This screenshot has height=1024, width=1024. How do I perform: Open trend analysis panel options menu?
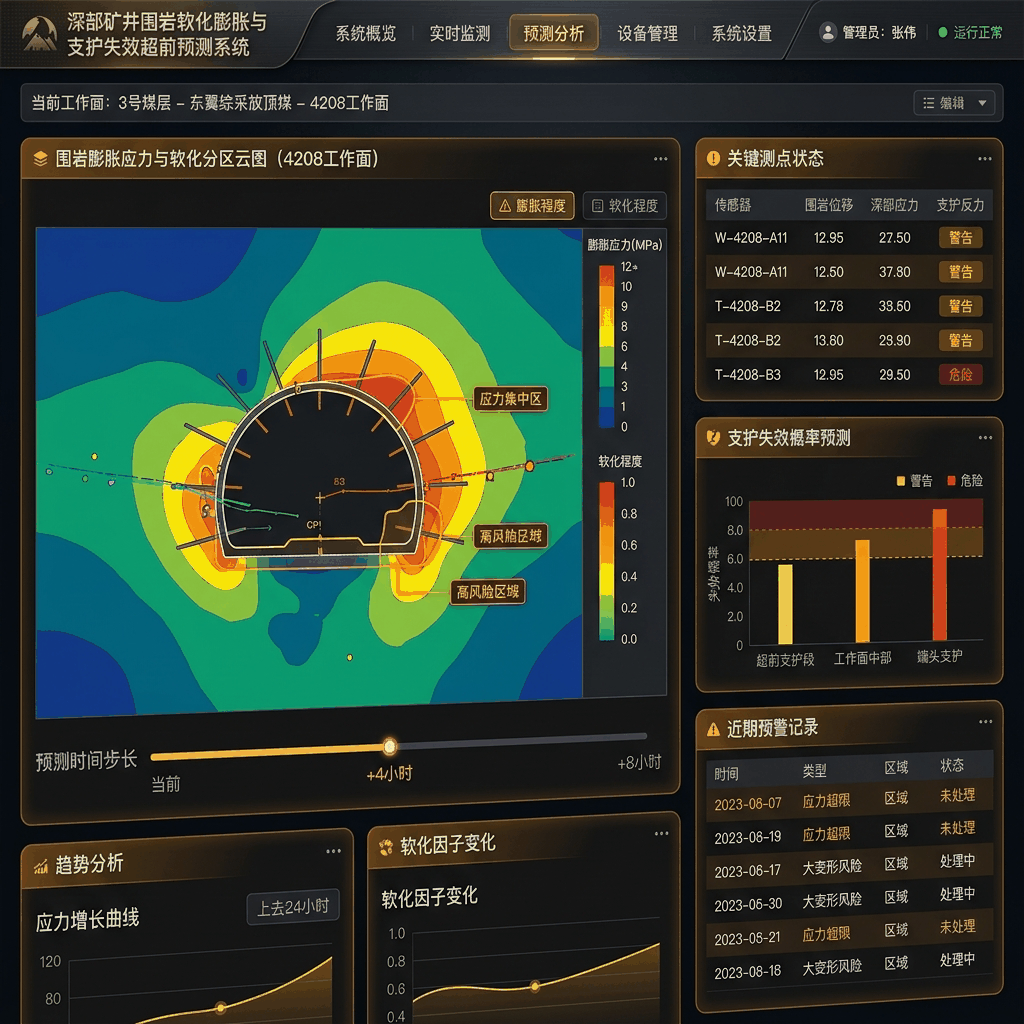coord(333,851)
